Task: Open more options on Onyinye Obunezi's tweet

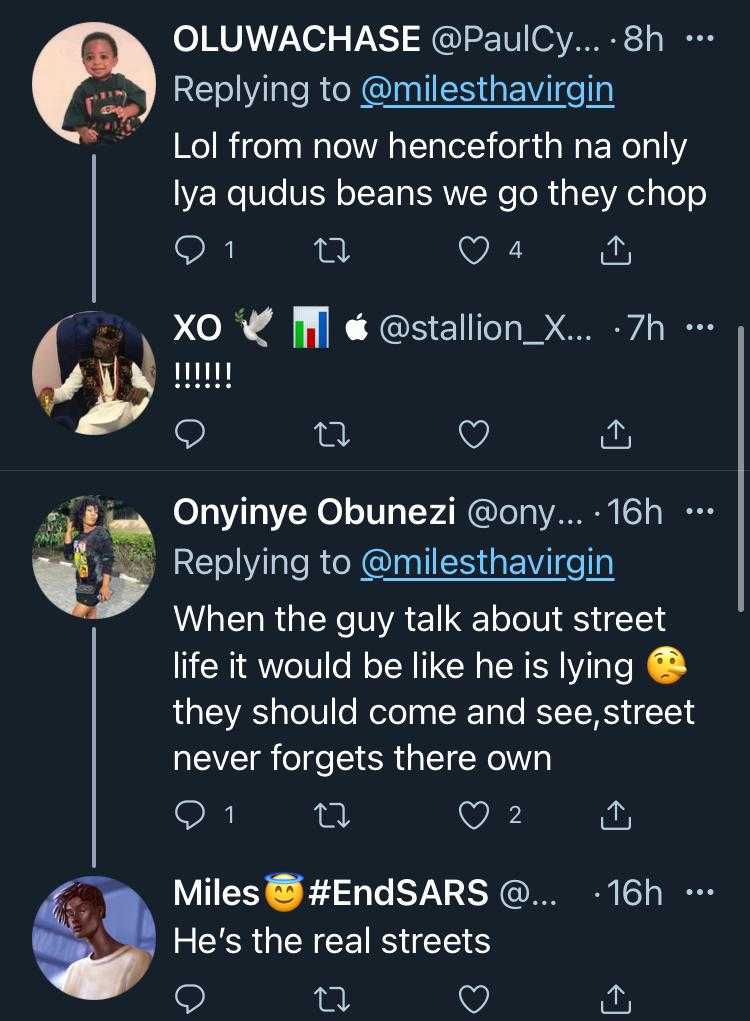Action: coord(699,513)
